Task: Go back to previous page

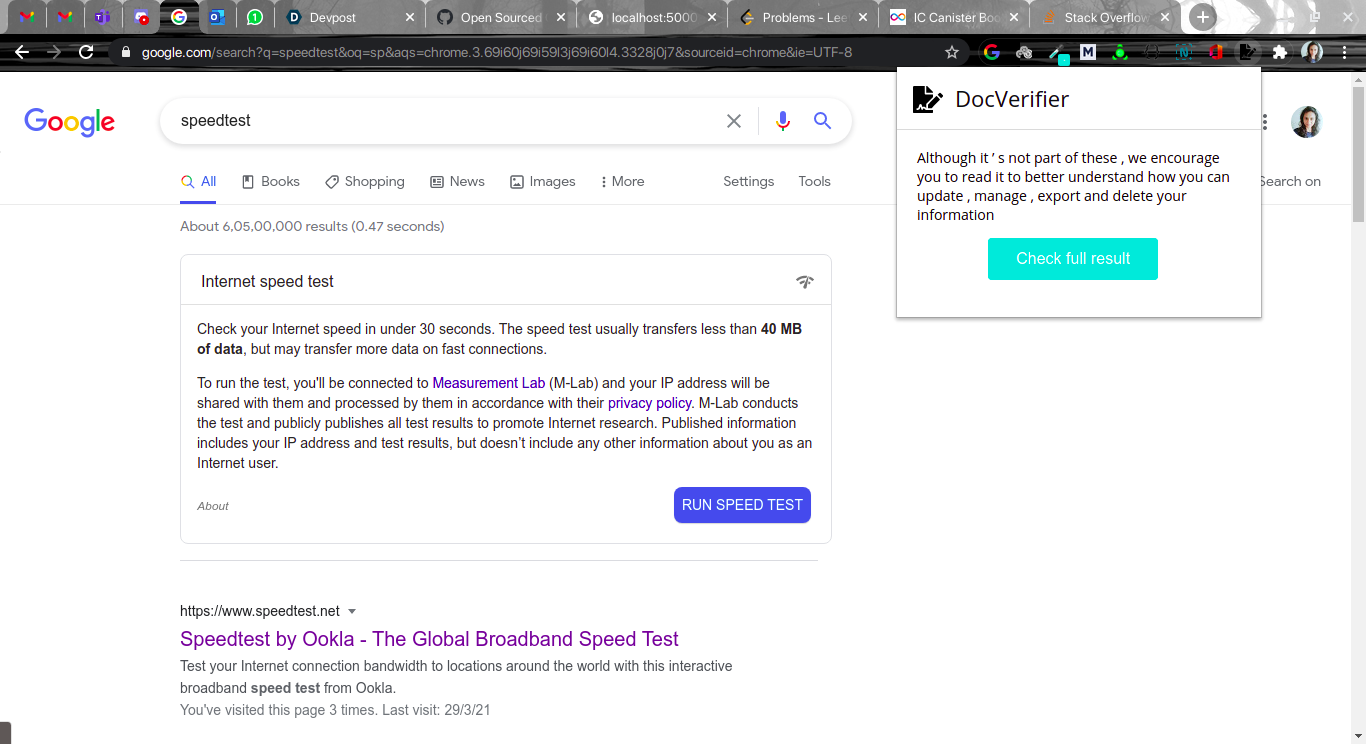Action: 22,52
